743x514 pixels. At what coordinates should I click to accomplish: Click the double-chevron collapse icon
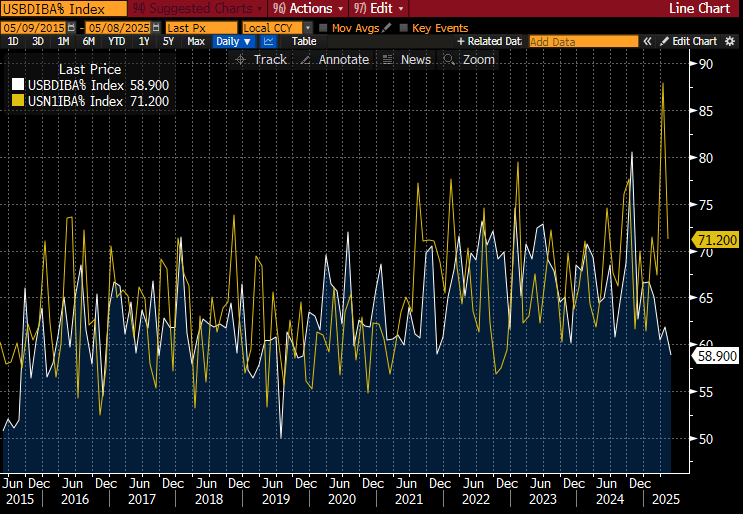pyautogui.click(x=647, y=41)
